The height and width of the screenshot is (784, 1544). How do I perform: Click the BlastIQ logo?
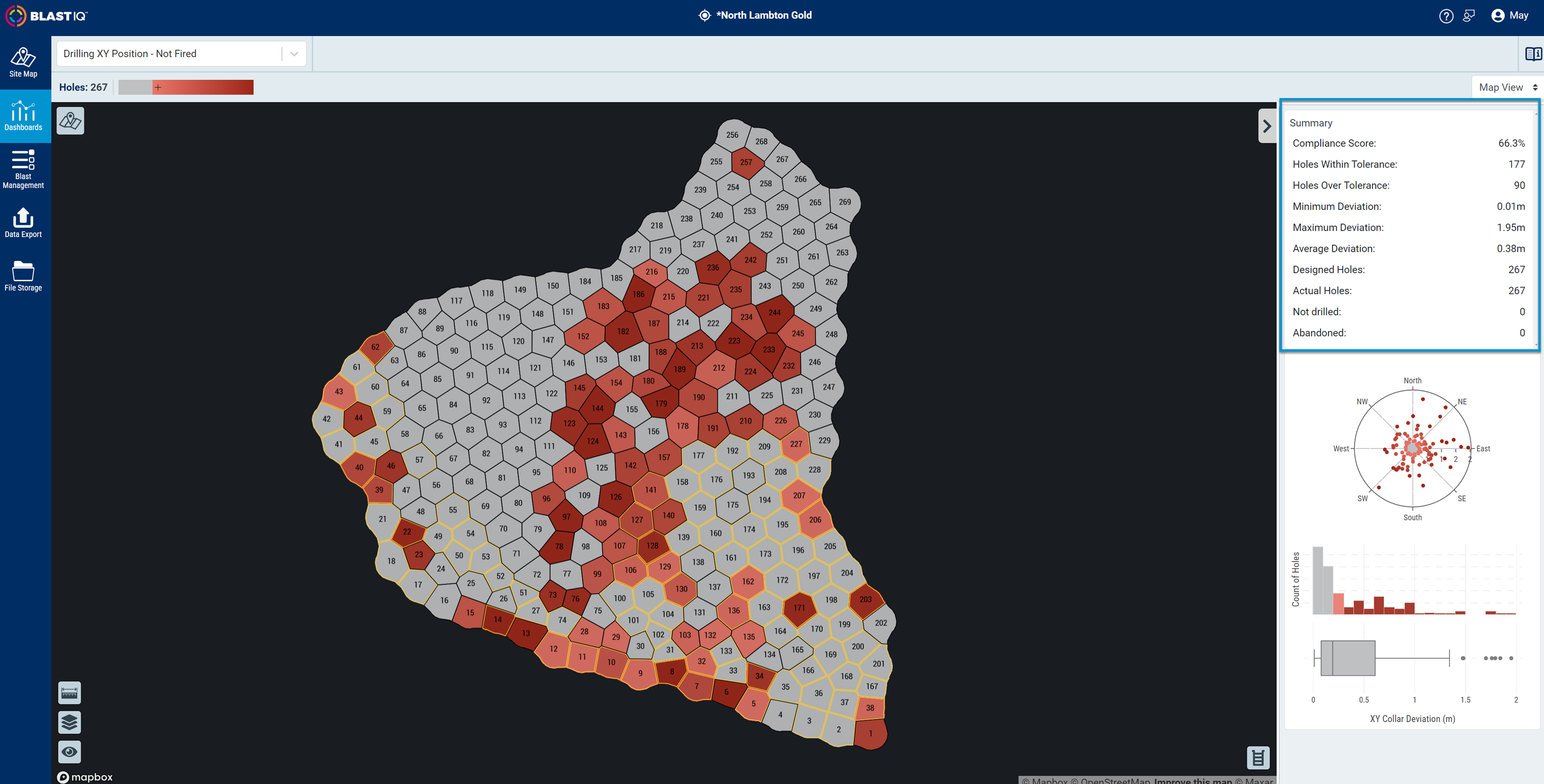[x=47, y=16]
